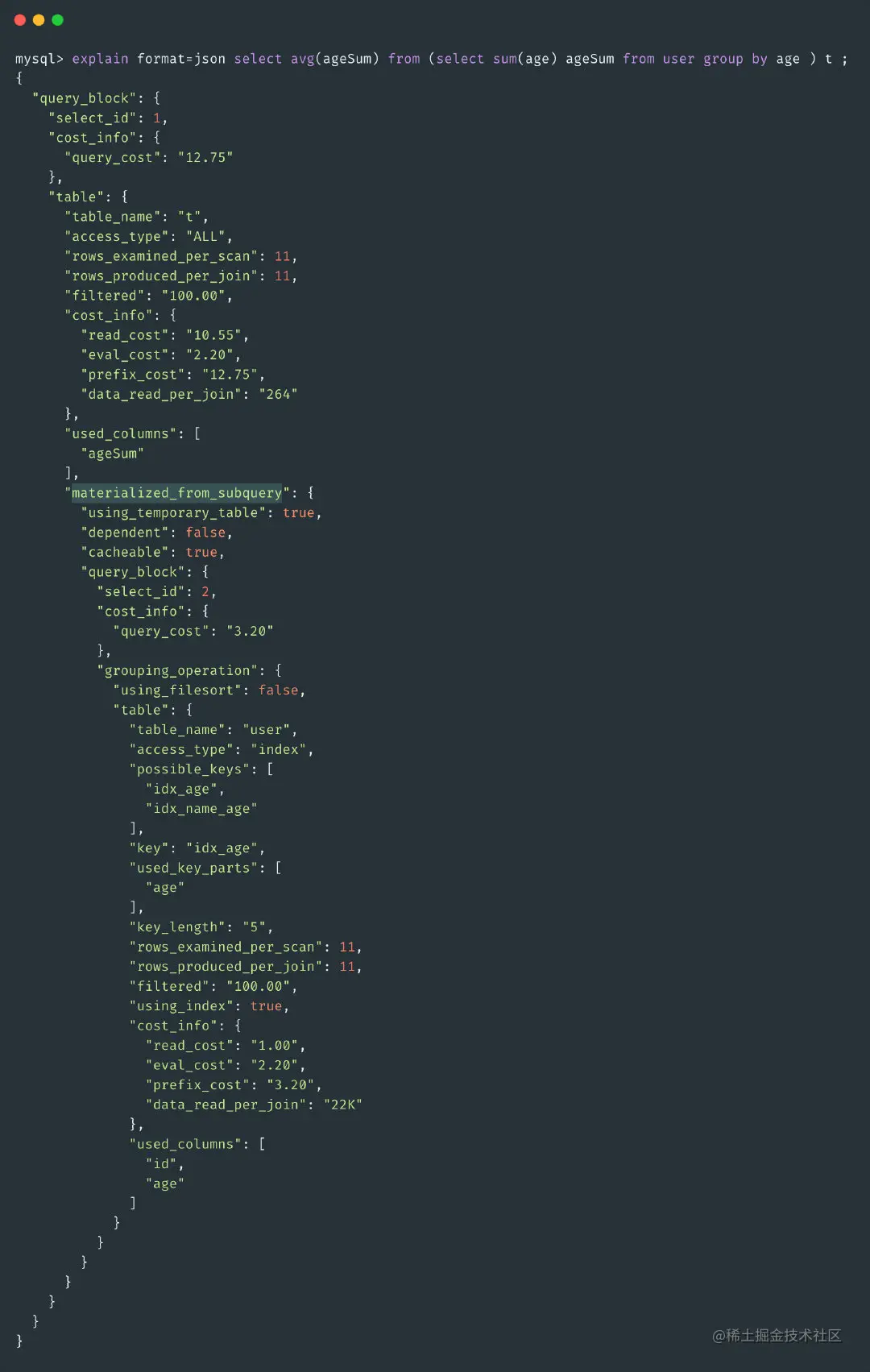Click the data_read_per_join "22K" value
The height and width of the screenshot is (1372, 870).
(x=343, y=1105)
